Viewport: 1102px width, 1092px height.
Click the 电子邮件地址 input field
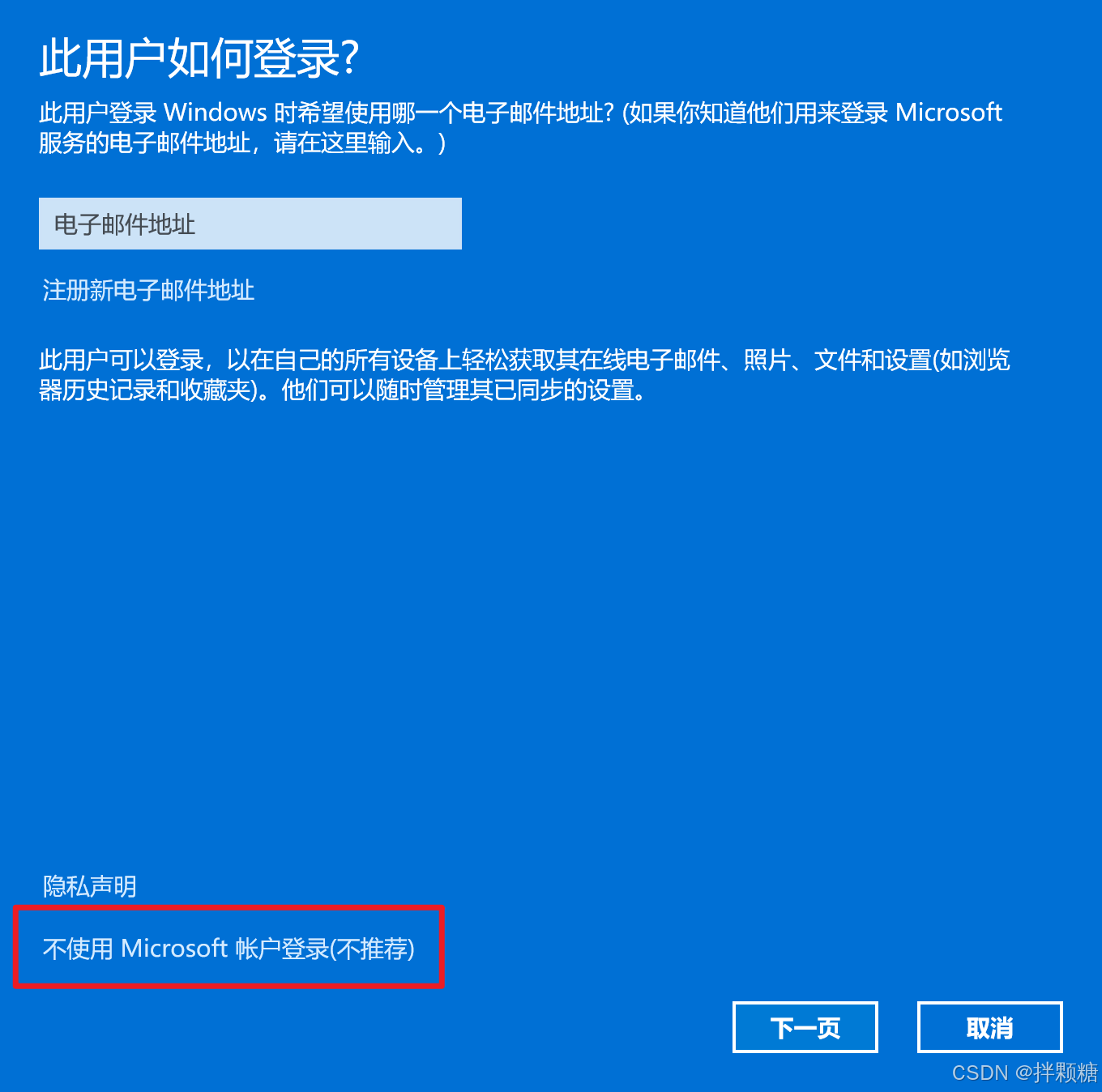[x=250, y=224]
